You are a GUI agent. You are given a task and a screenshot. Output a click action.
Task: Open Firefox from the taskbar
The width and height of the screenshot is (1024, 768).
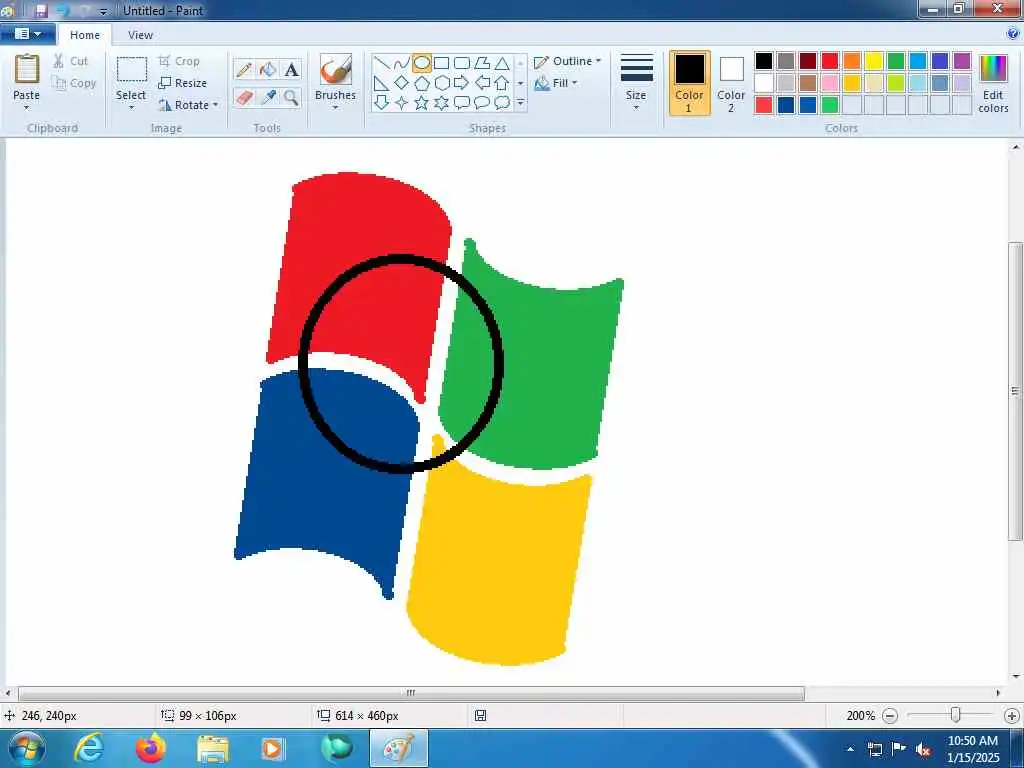(x=151, y=748)
